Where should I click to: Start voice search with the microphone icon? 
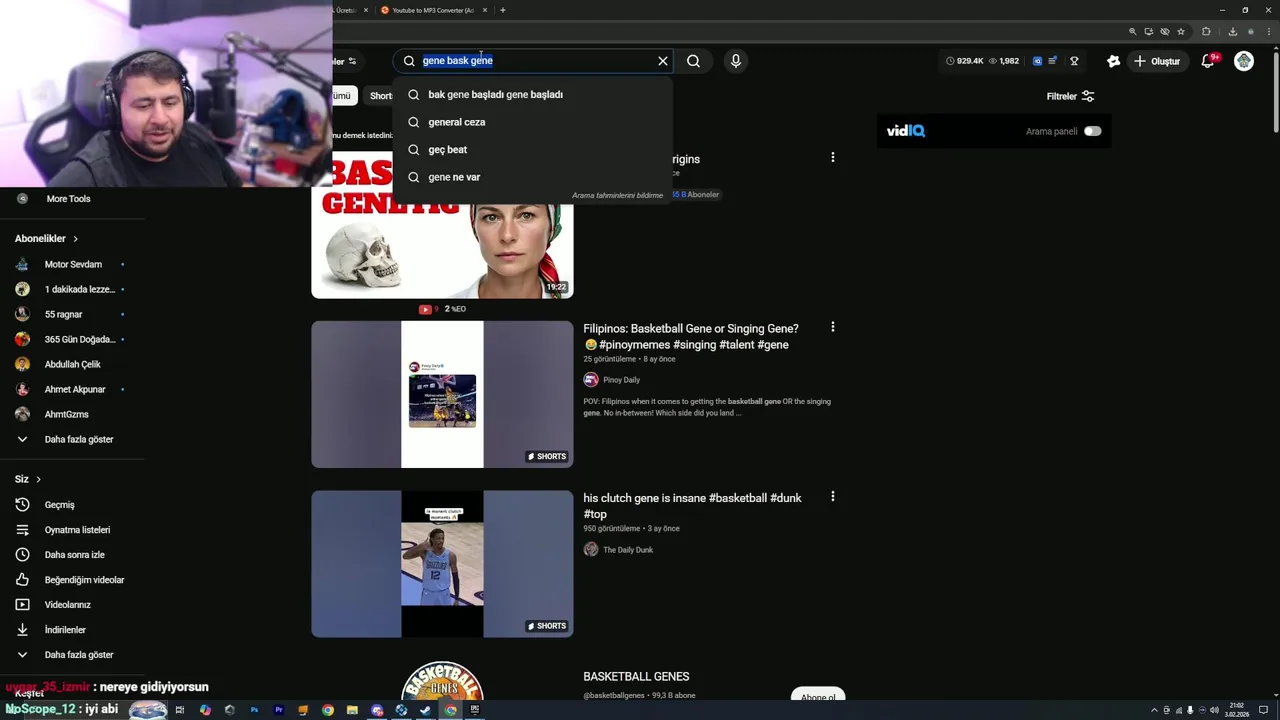tap(736, 61)
